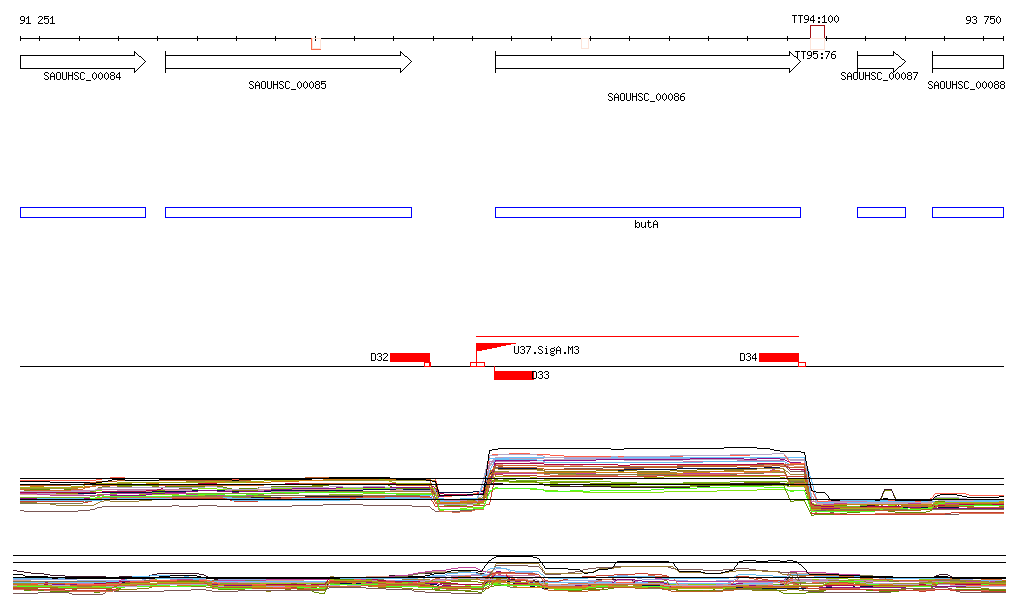1024x611 pixels.
Task: Select the SAOUHSC_00085 gene arrow
Action: coord(288,62)
